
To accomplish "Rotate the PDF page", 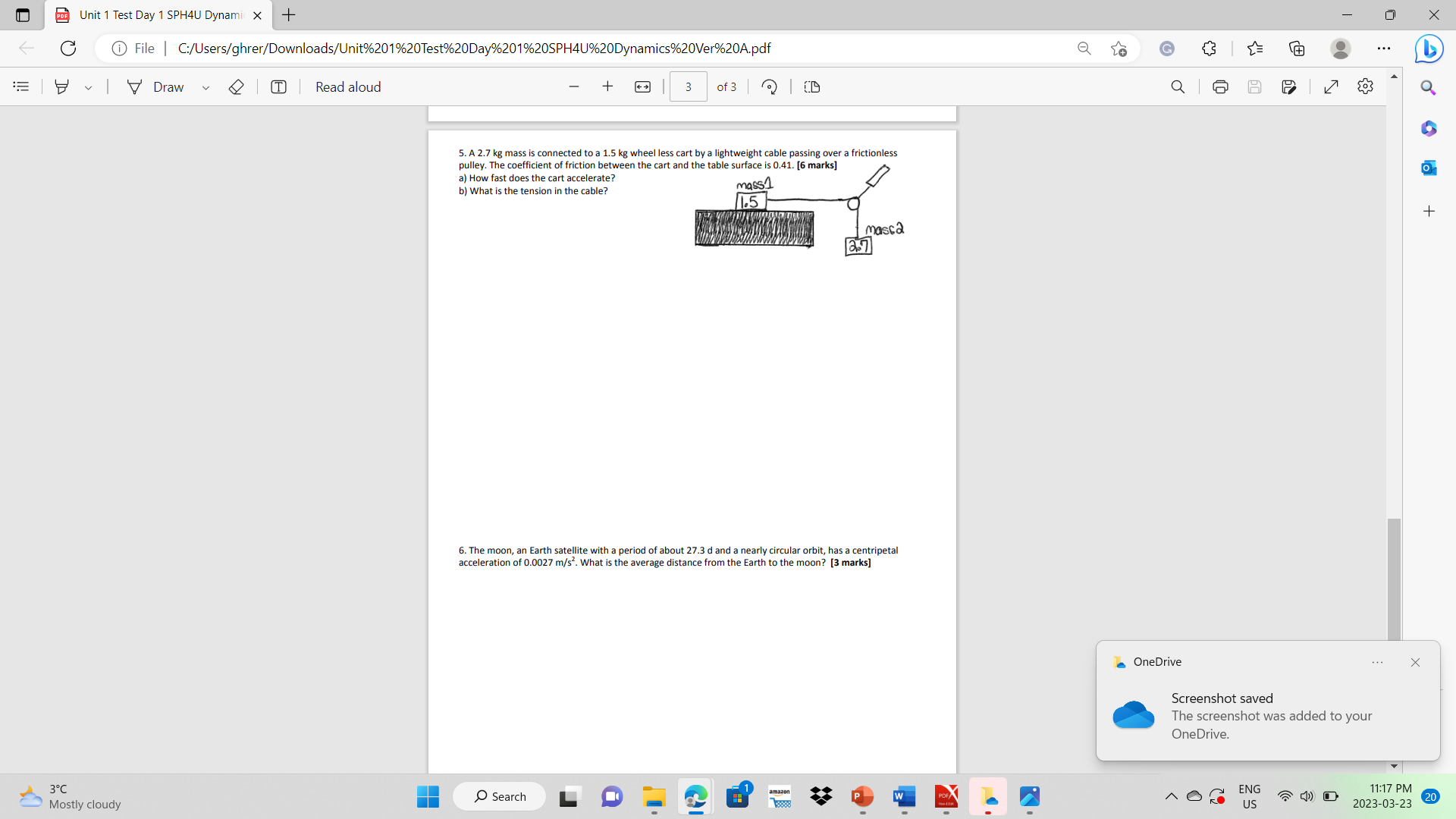I will 769,86.
